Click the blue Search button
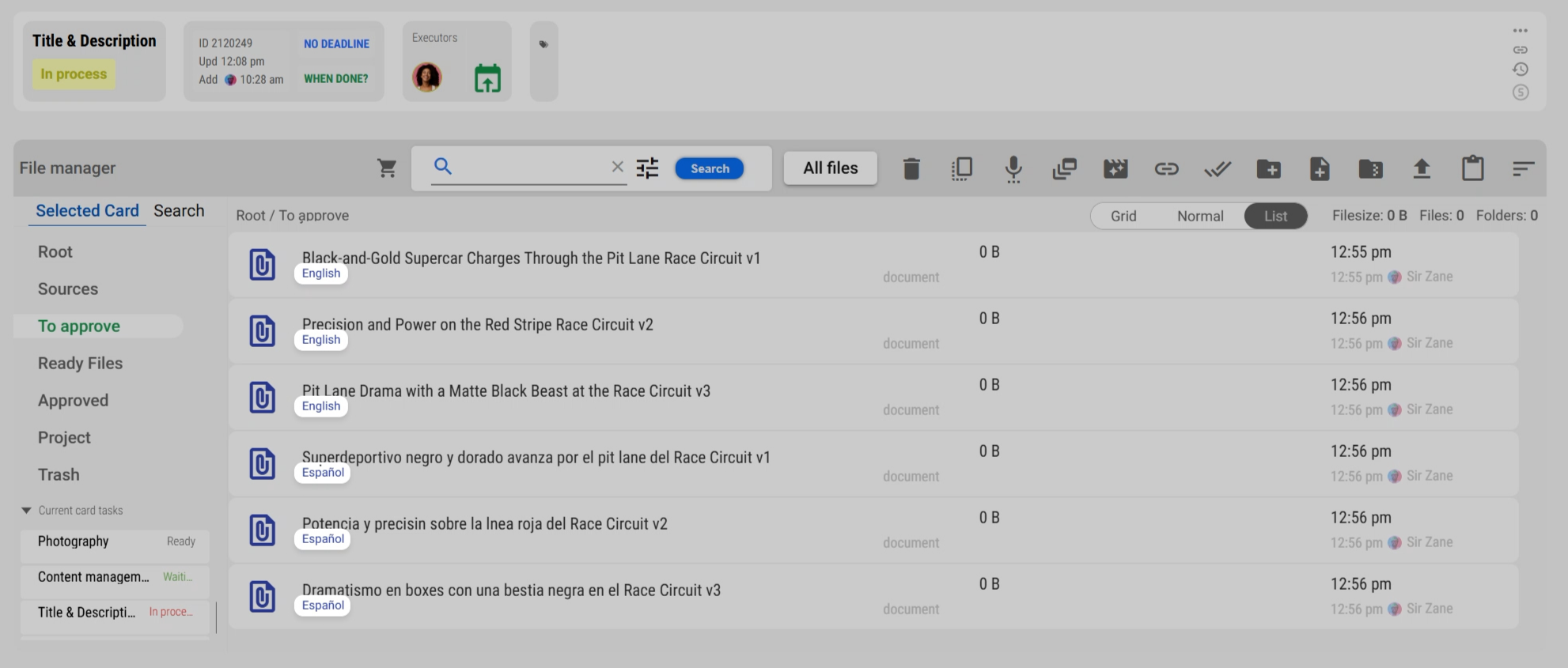The image size is (1568, 668). click(x=710, y=168)
